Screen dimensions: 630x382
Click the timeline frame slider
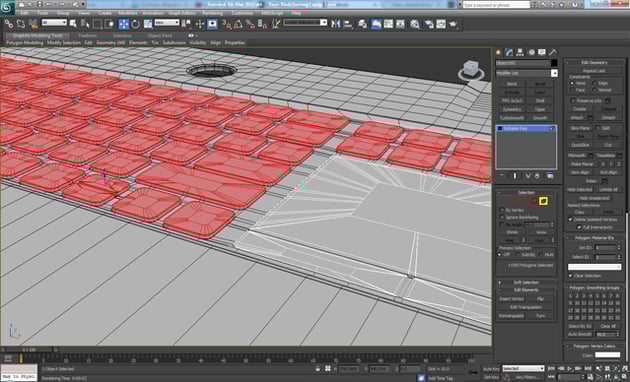(x=29, y=350)
